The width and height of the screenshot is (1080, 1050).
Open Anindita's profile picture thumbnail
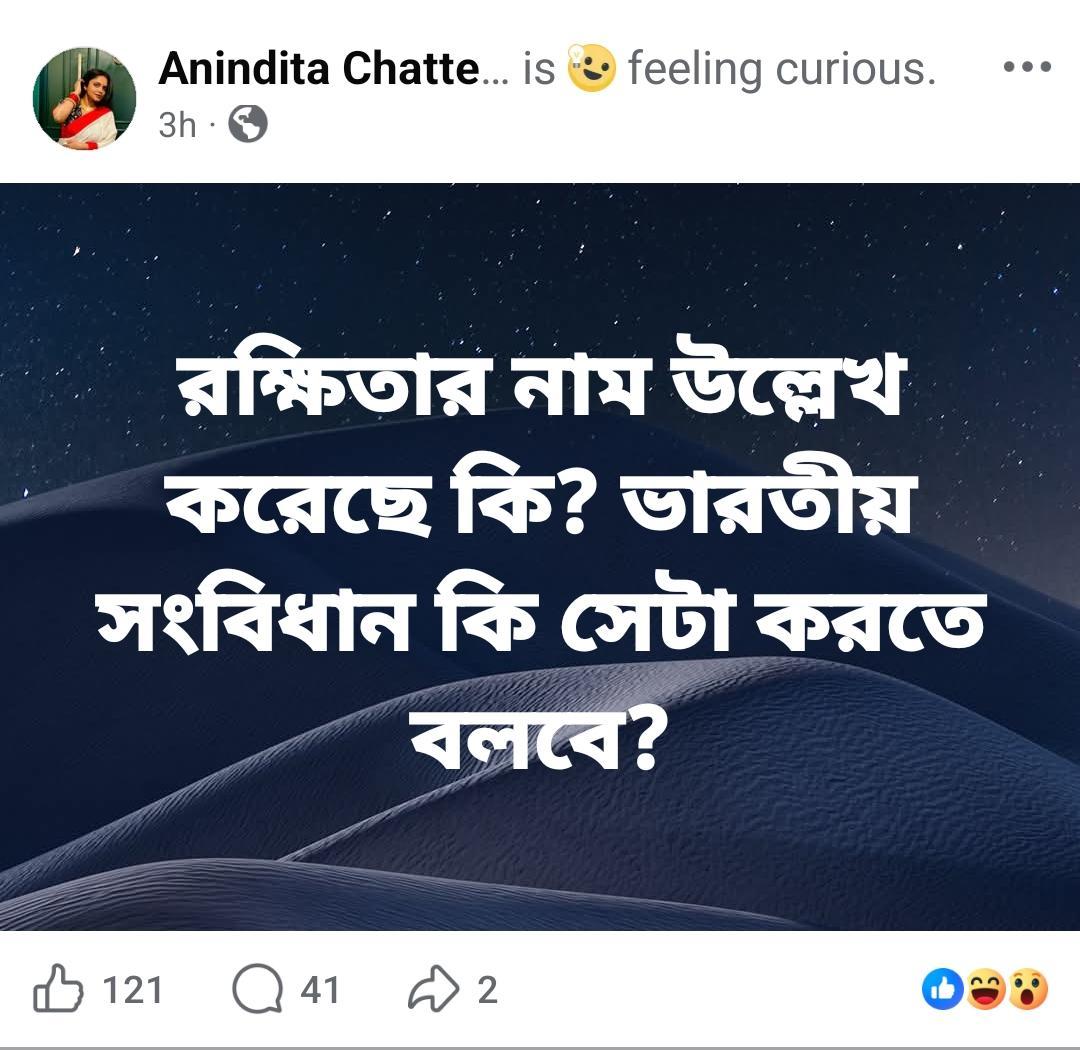coord(86,97)
